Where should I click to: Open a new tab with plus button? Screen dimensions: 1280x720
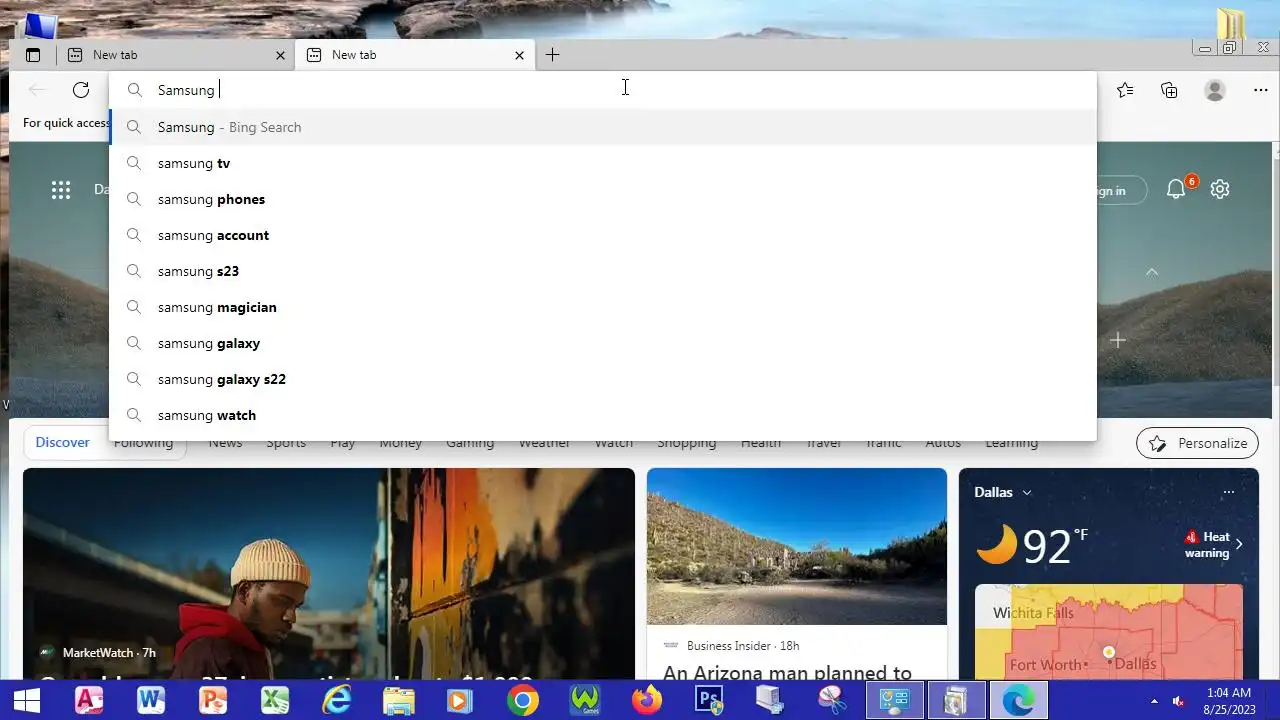click(x=552, y=55)
